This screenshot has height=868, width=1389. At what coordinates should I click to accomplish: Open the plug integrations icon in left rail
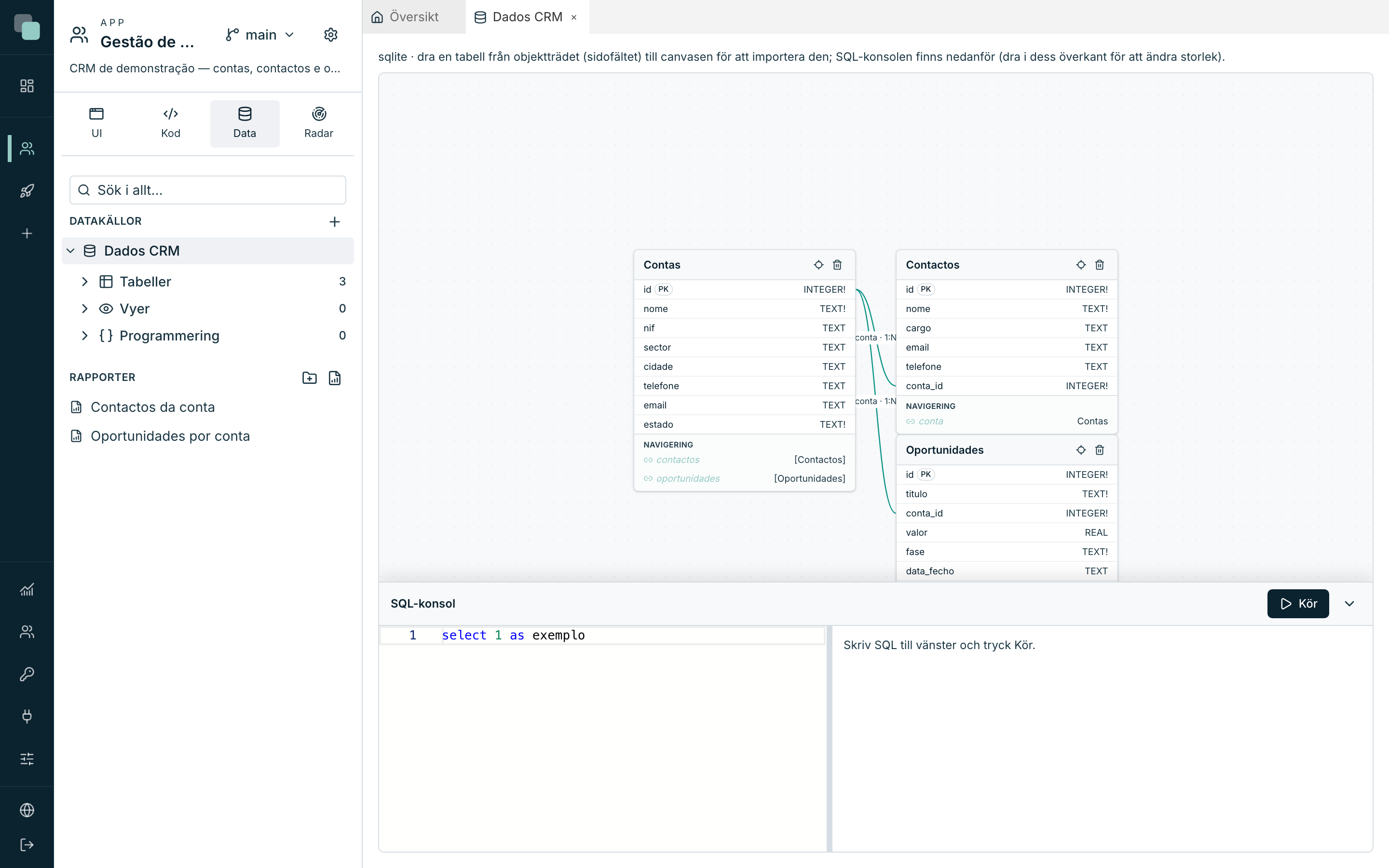coord(27,716)
